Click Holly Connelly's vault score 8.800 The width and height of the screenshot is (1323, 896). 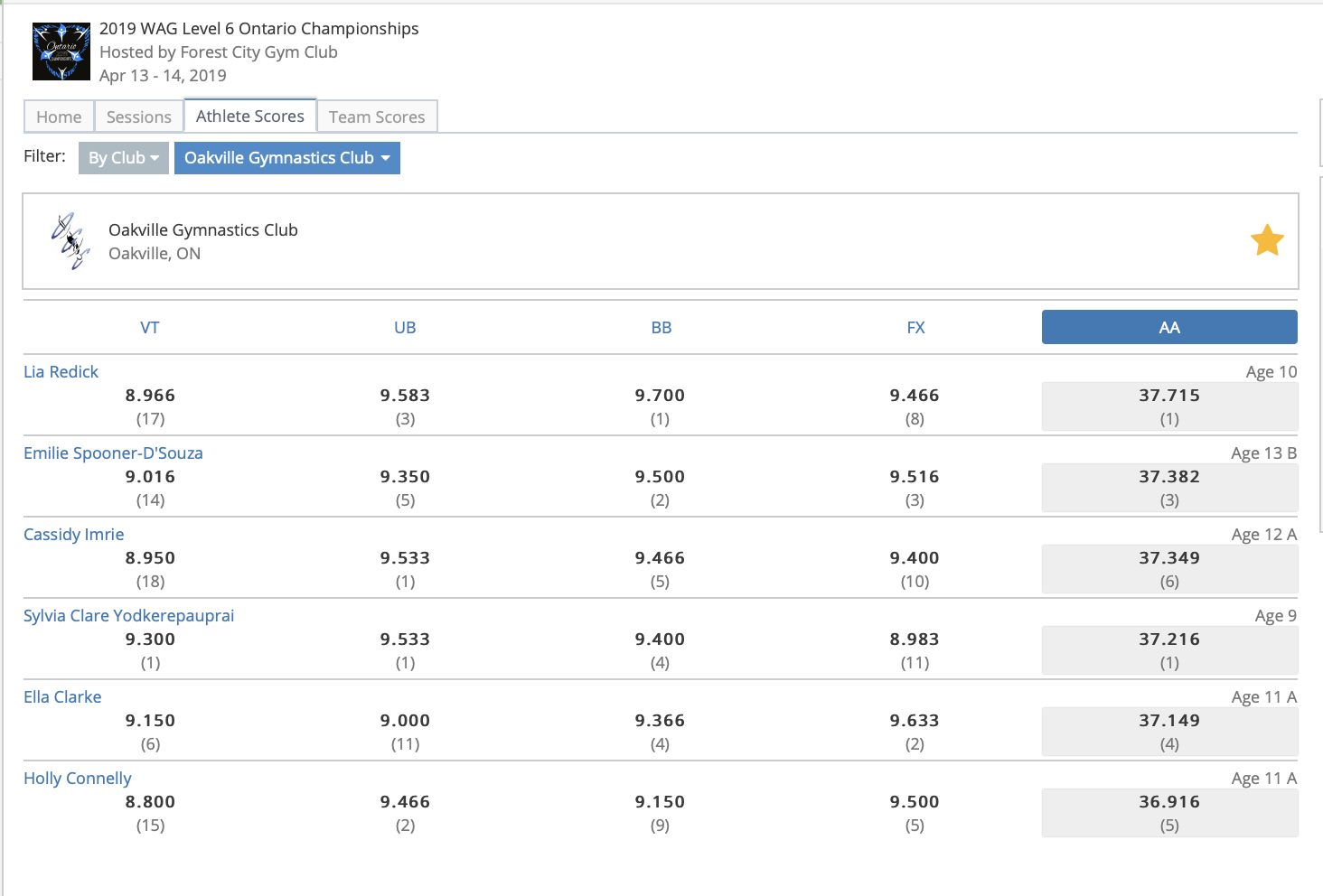coord(150,802)
